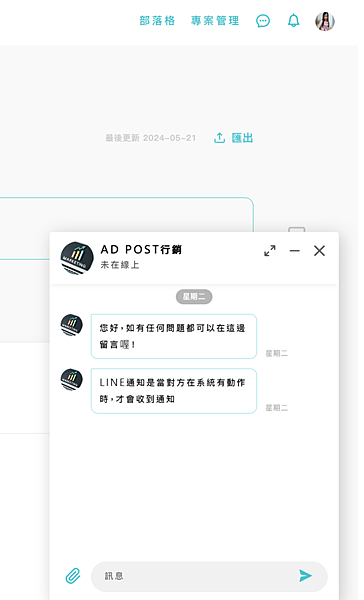This screenshot has height=600, width=364.
Task: Open the user profile avatar
Action: click(x=325, y=21)
